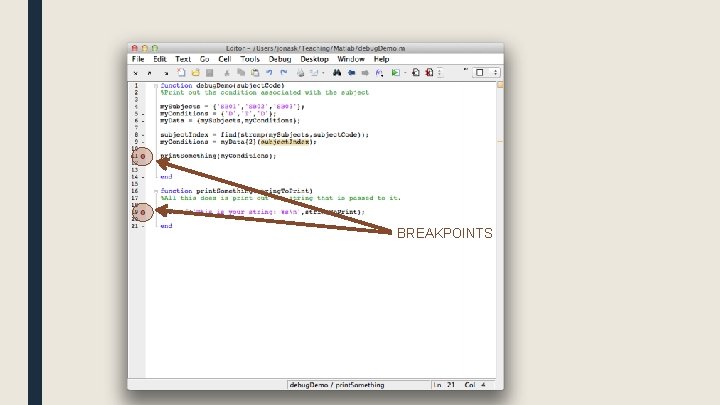
Task: Go forward with the gray forward arrow
Action: (365, 73)
